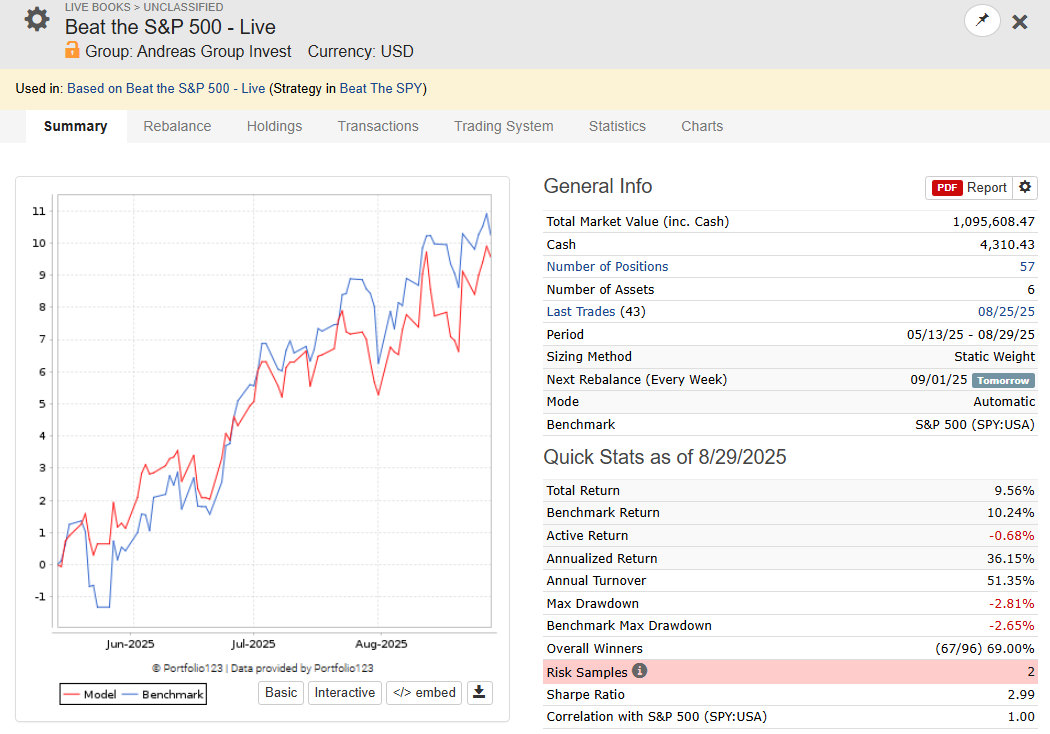Switch to the Rebalance tab
This screenshot has height=734, width=1050.
177,126
